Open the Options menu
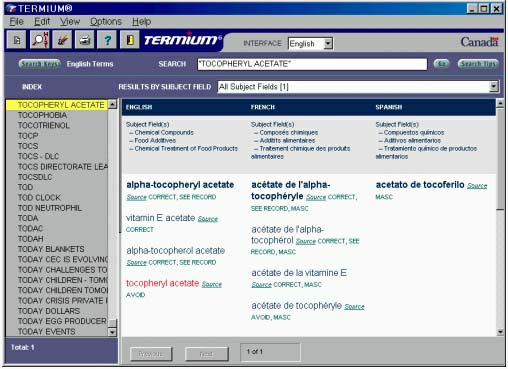 (x=106, y=22)
